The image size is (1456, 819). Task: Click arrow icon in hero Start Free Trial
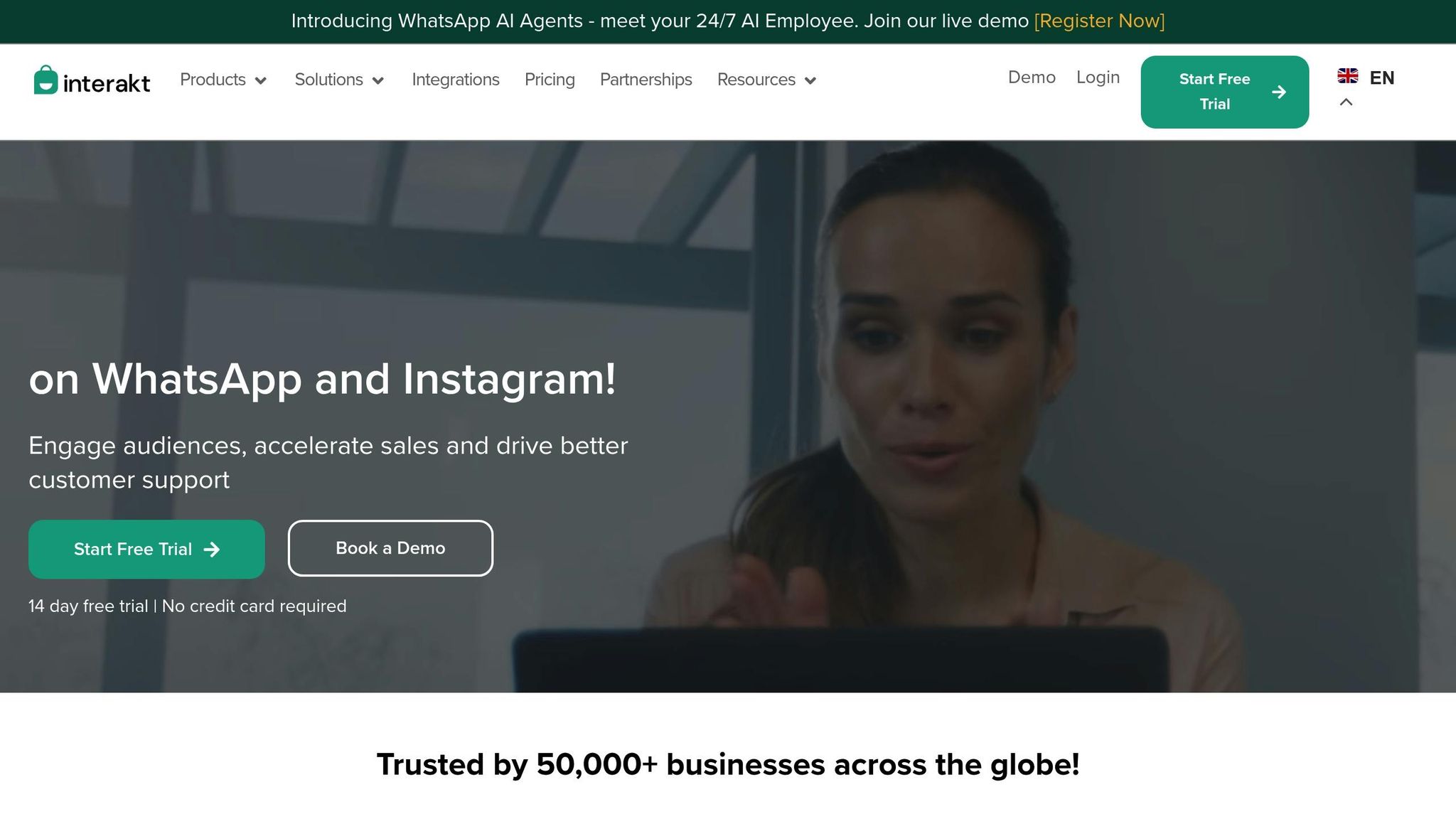(211, 550)
